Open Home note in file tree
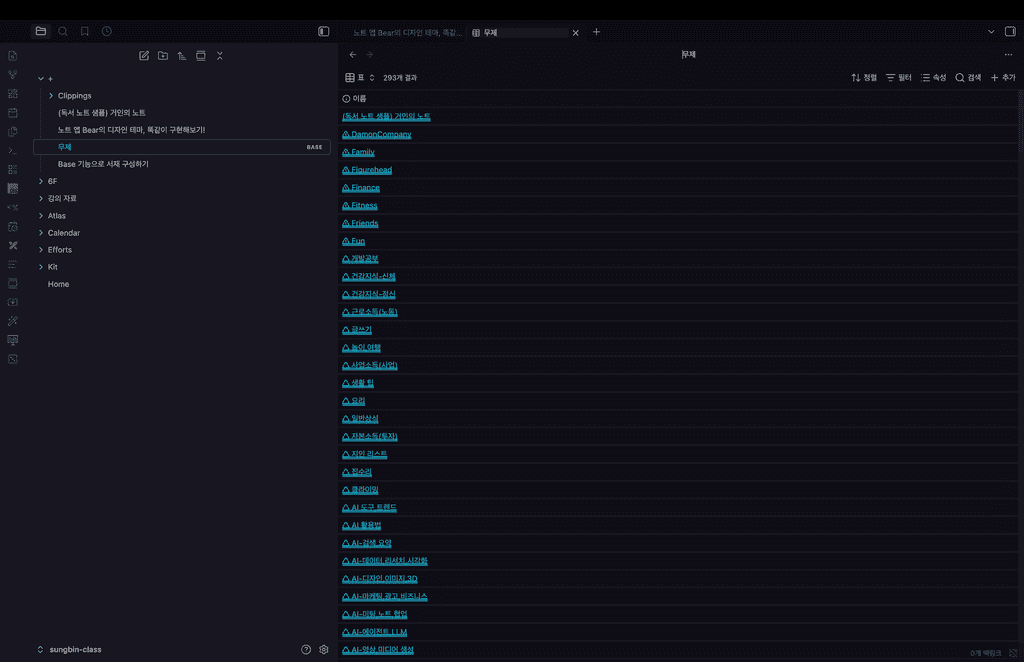Viewport: 1024px width, 662px height. 58,284
